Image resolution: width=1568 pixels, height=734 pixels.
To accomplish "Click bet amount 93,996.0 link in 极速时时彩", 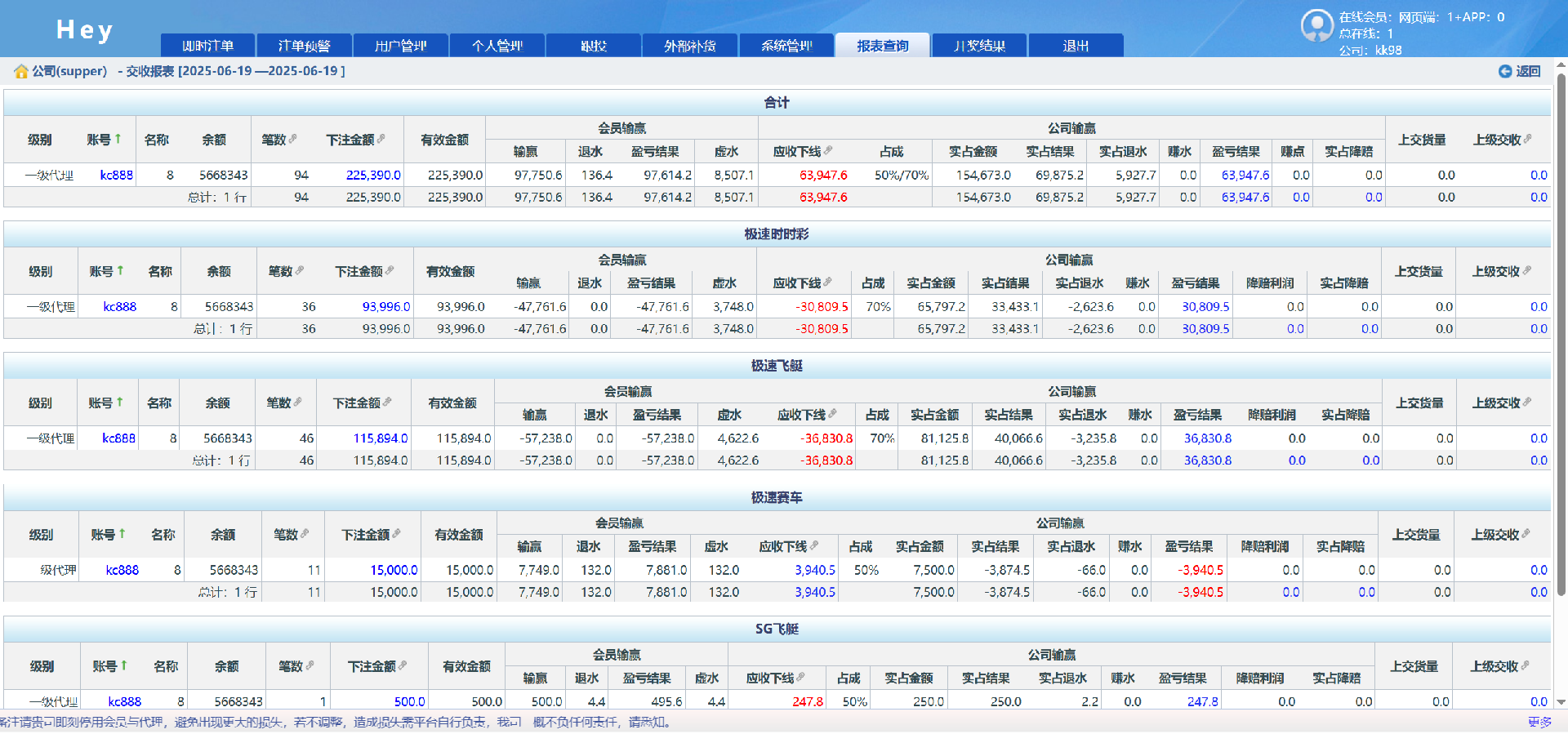I will 385,307.
